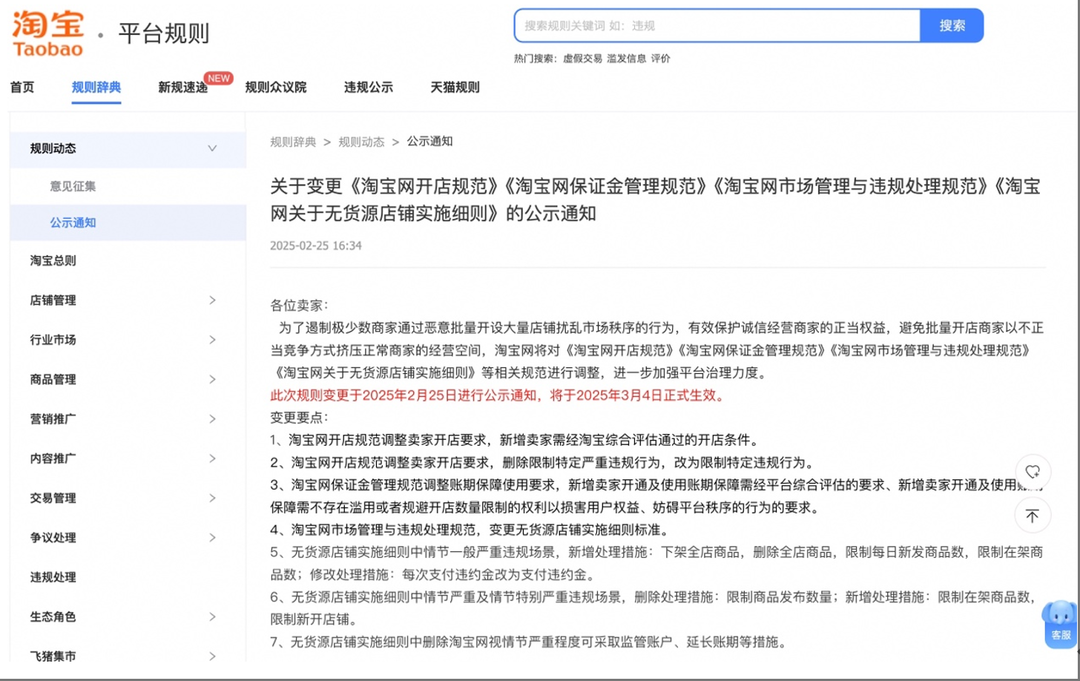This screenshot has width=1080, height=681.
Task: Open 商品管理 sidebar label
Action: tap(53, 379)
